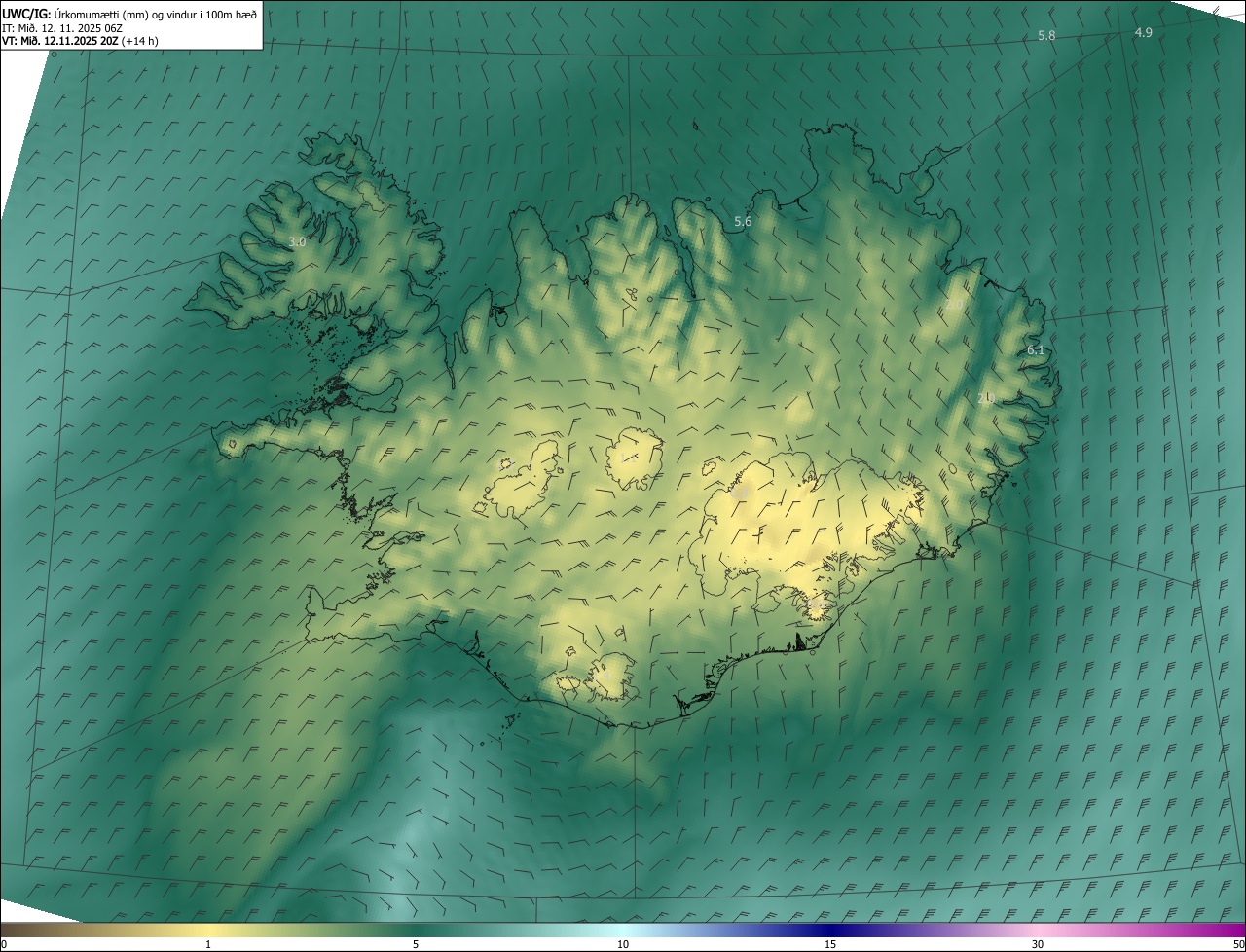Click the 4.9 value on the map
Viewport: 1246px width, 952px height.
coord(1143,32)
